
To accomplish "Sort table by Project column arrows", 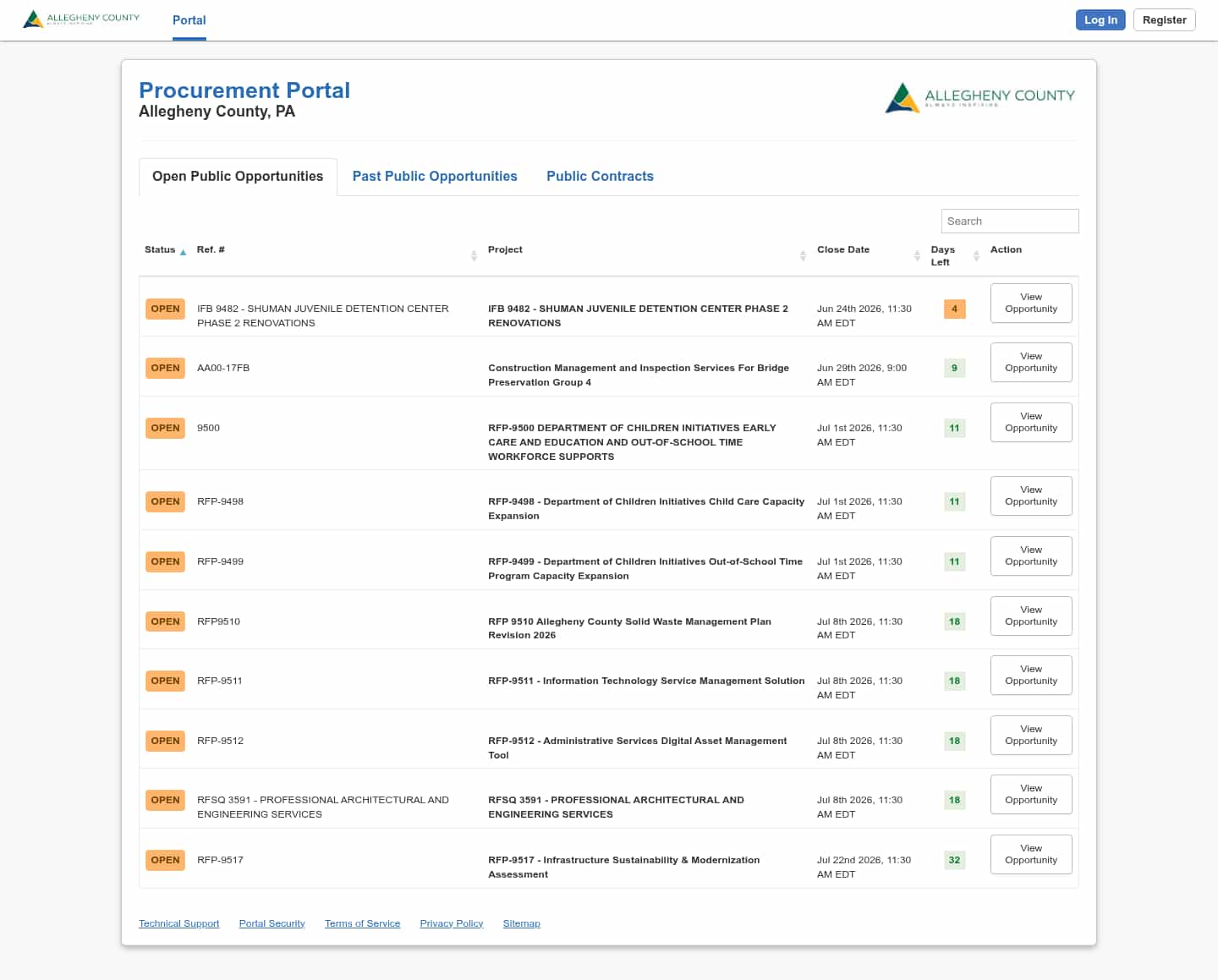I will 803,255.
